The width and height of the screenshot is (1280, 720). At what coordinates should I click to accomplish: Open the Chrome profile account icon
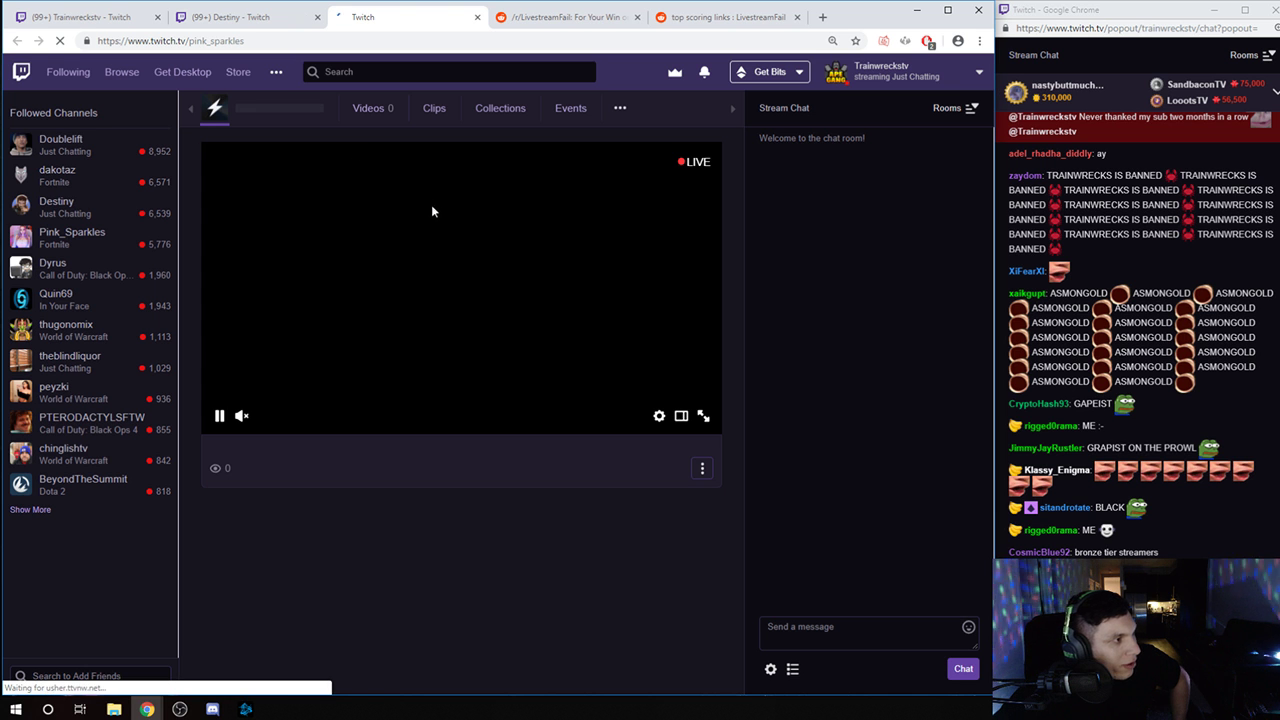958,41
